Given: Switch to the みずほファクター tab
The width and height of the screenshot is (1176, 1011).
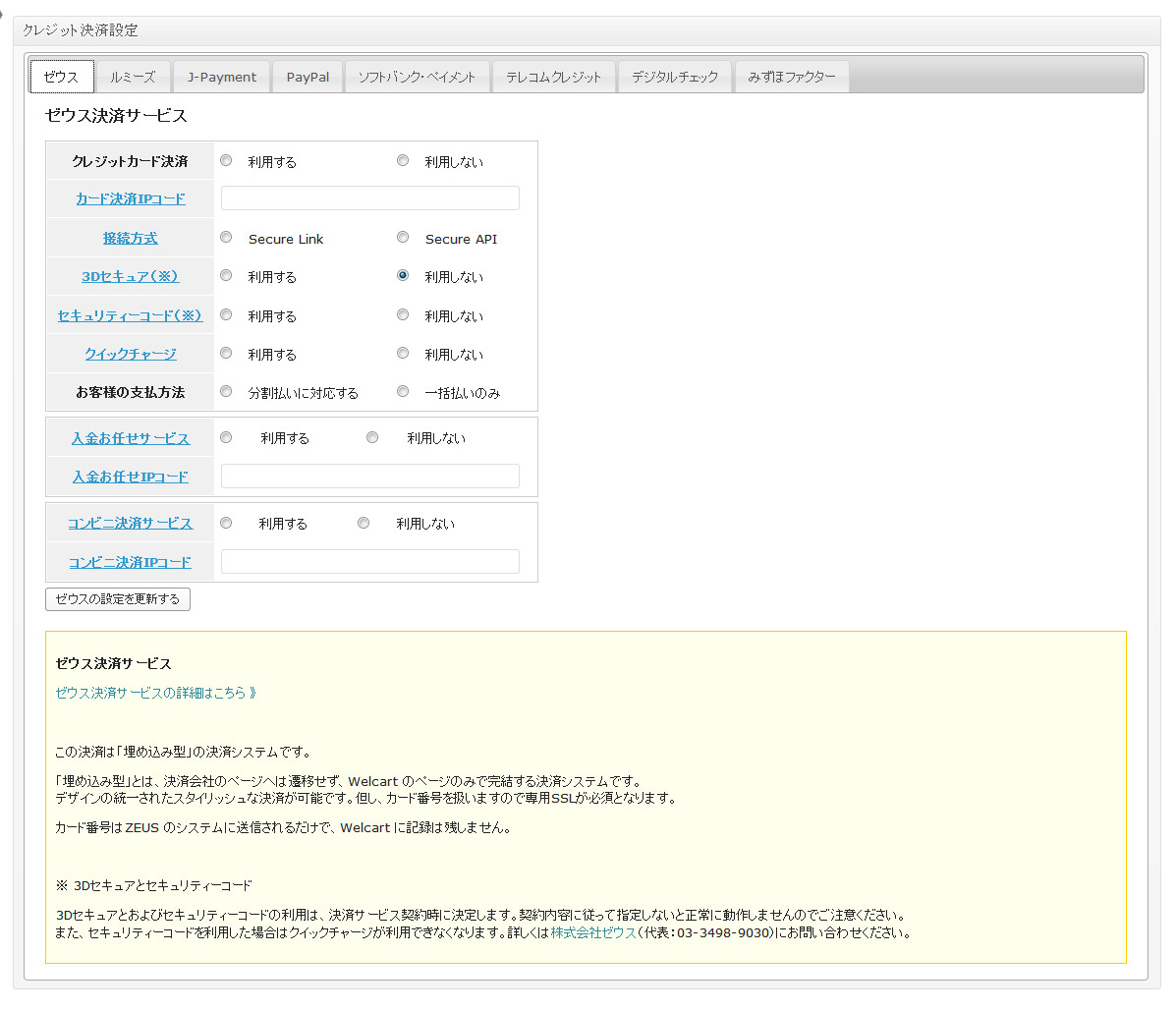Looking at the screenshot, I should pyautogui.click(x=791, y=77).
